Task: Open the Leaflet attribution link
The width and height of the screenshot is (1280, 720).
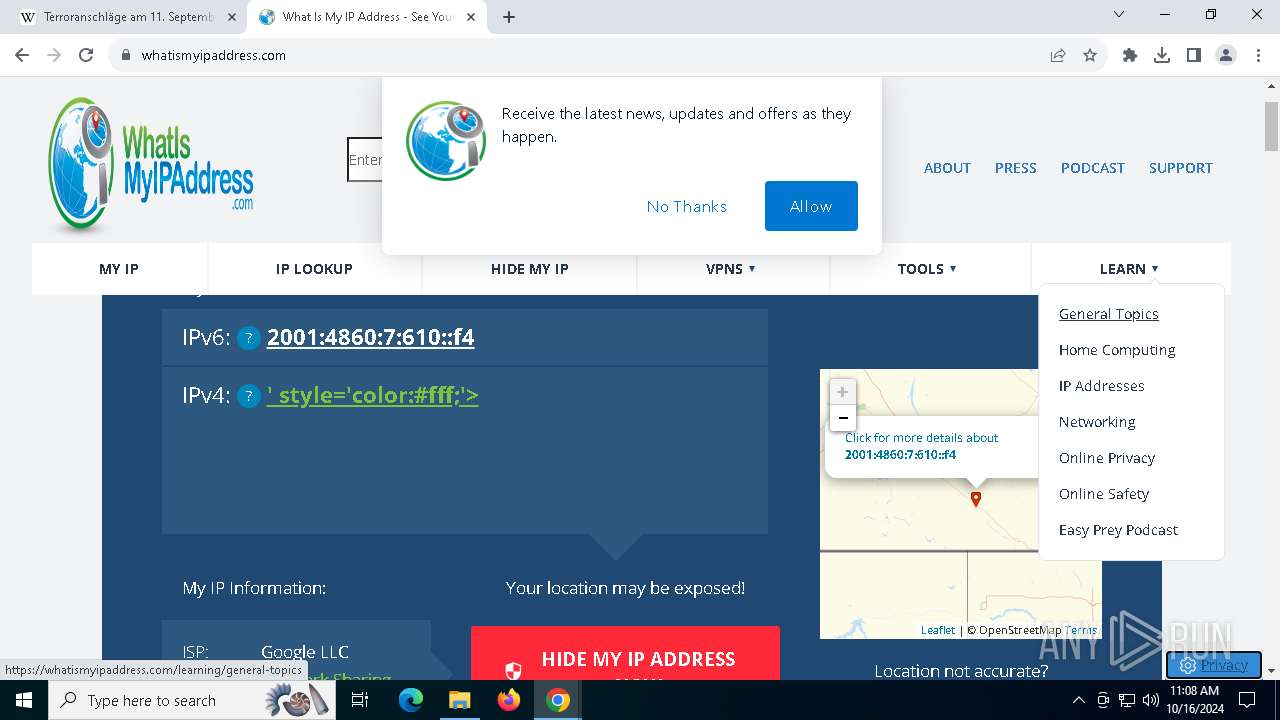Action: 937,630
